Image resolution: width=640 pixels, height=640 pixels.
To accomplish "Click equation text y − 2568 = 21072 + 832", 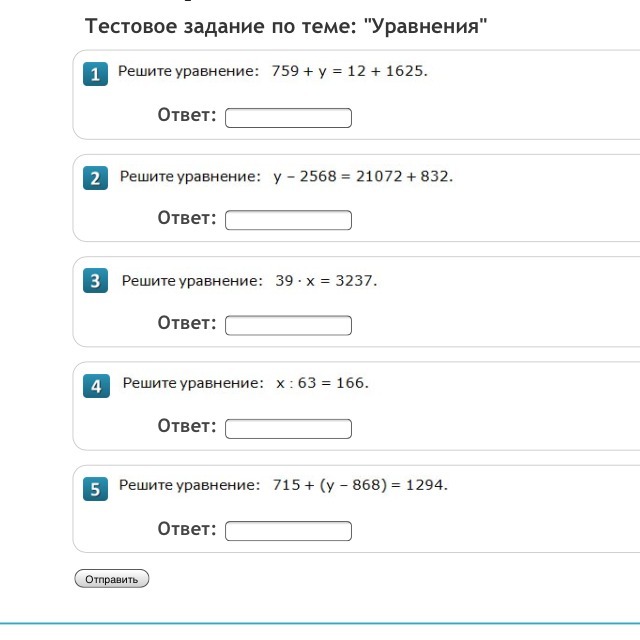I will (x=362, y=177).
